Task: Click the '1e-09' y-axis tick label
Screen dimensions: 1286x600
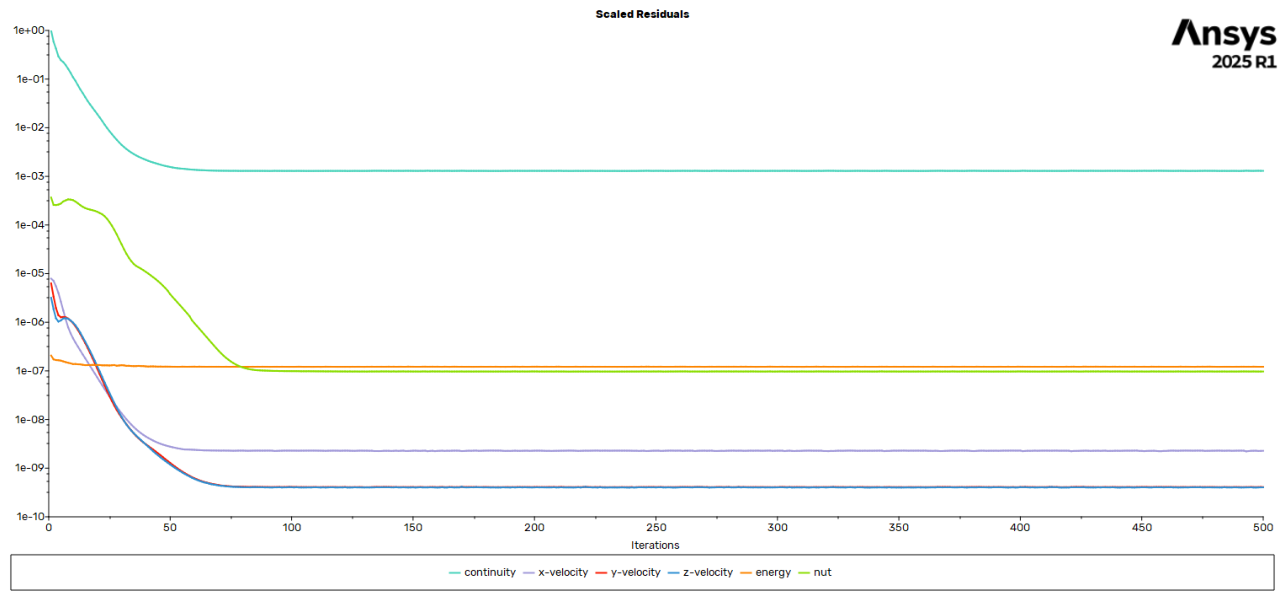Action: (28, 469)
